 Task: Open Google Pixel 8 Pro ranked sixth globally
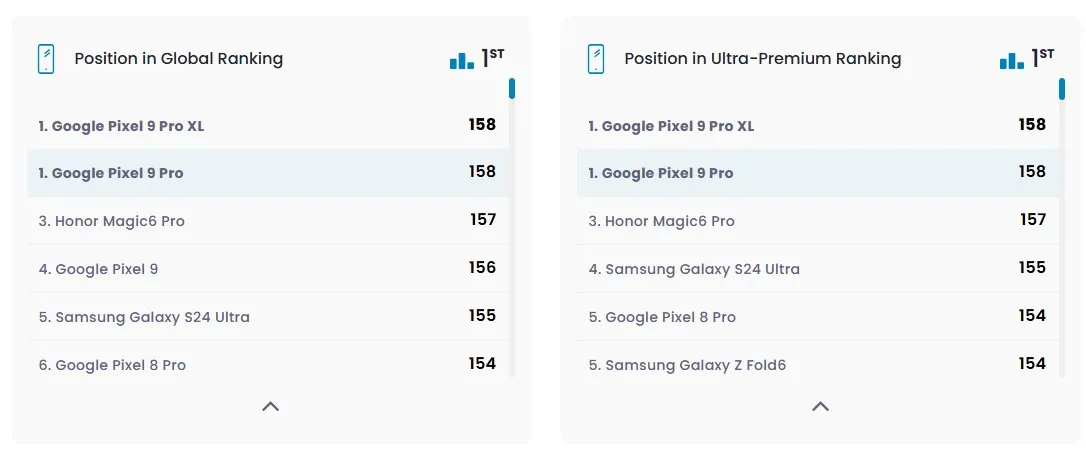tap(268, 362)
